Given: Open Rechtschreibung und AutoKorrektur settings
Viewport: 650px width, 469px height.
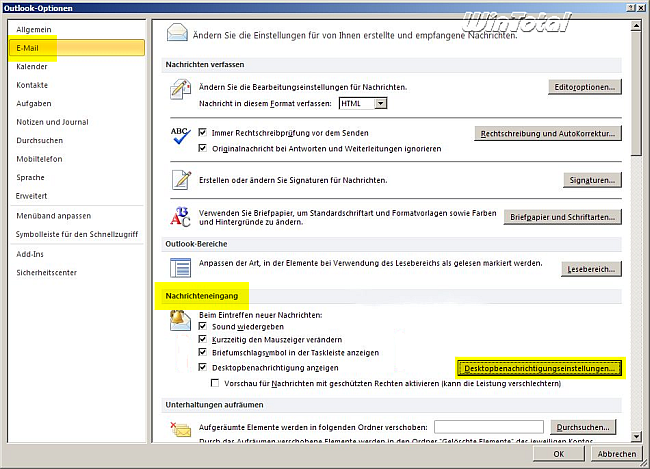Looking at the screenshot, I should 548,134.
